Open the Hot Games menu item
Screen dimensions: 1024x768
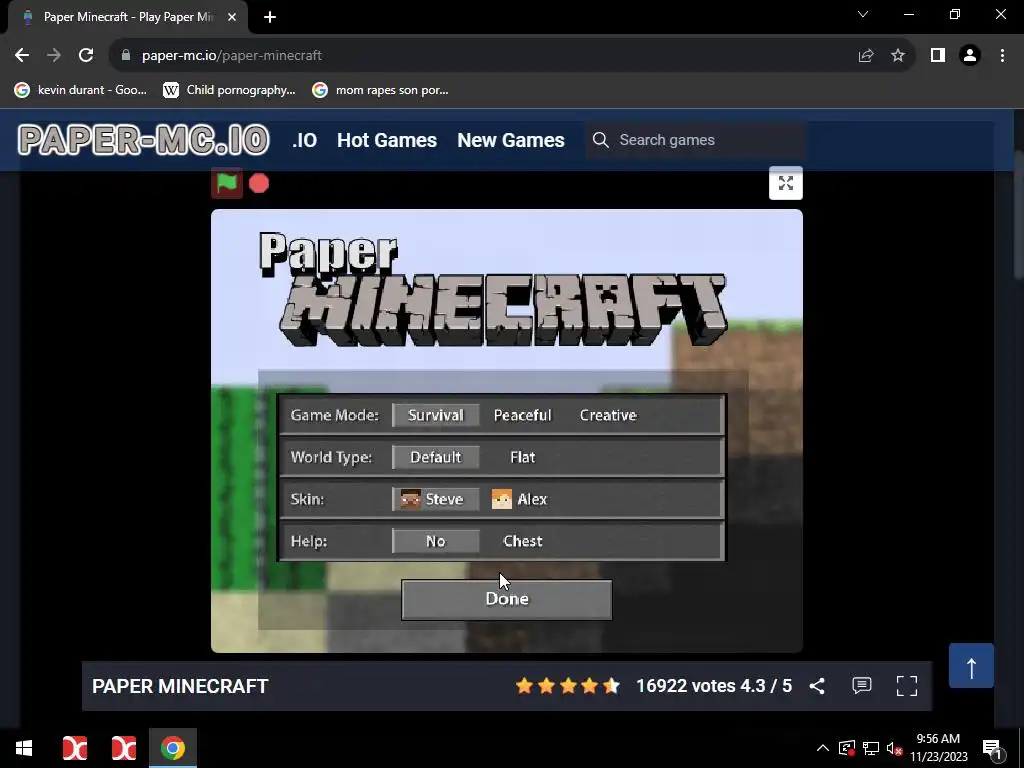(387, 140)
